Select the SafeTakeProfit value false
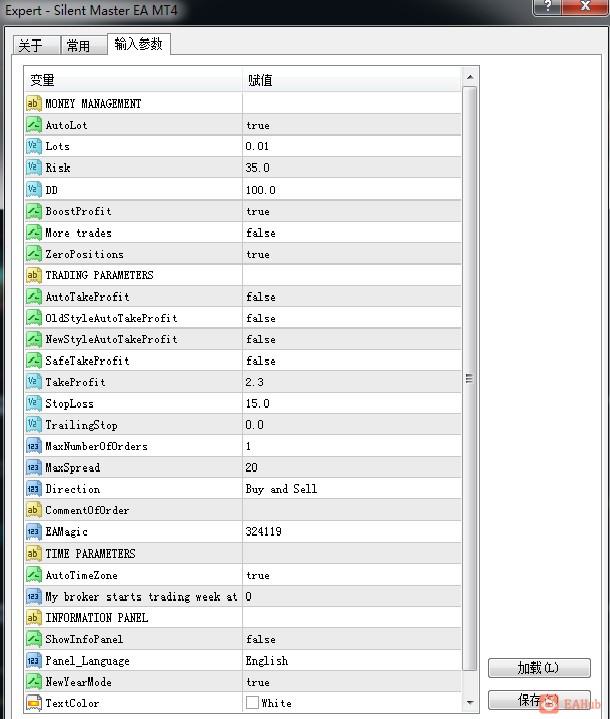610x719 pixels. click(261, 361)
